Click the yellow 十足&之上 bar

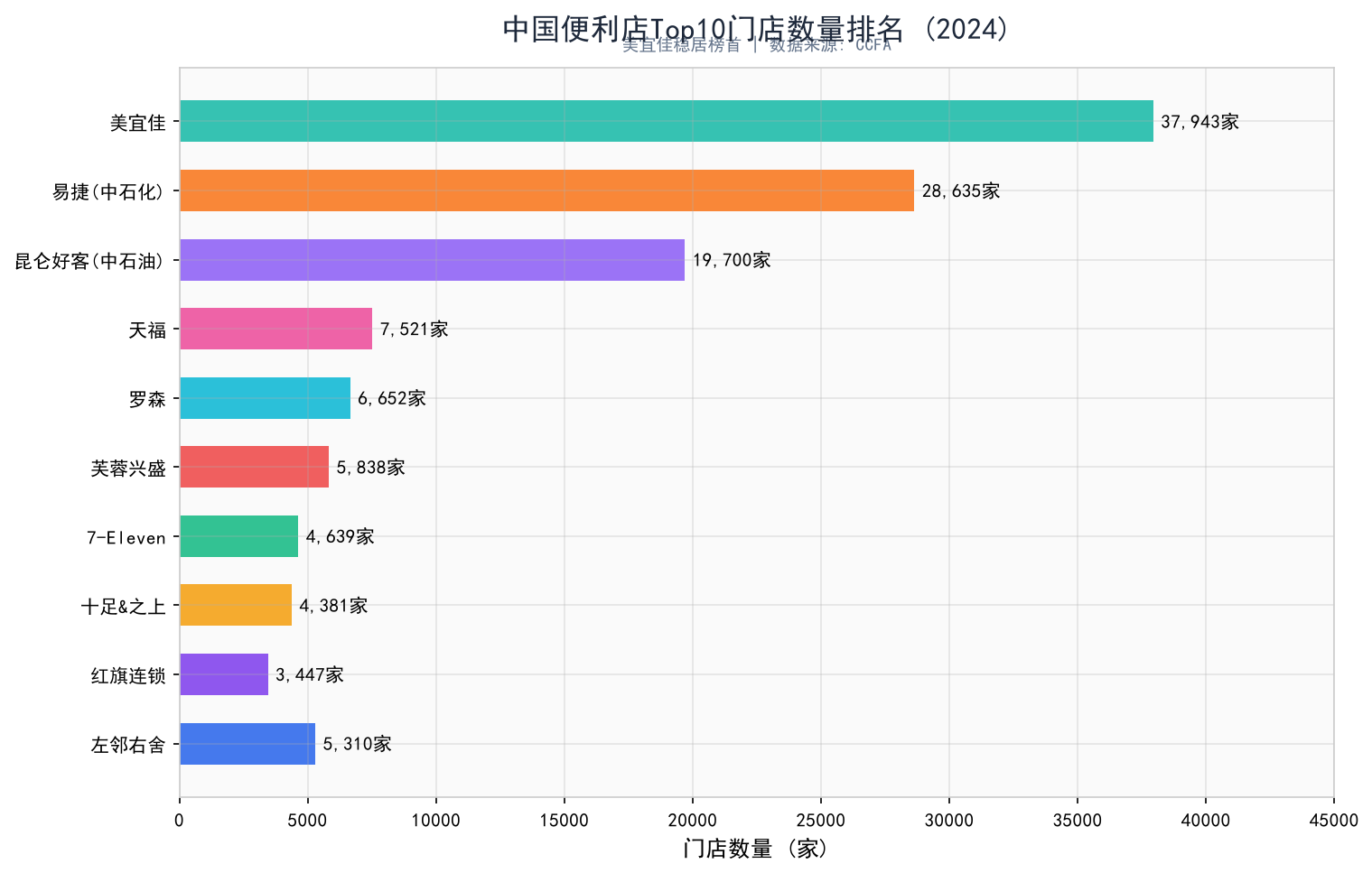click(236, 605)
